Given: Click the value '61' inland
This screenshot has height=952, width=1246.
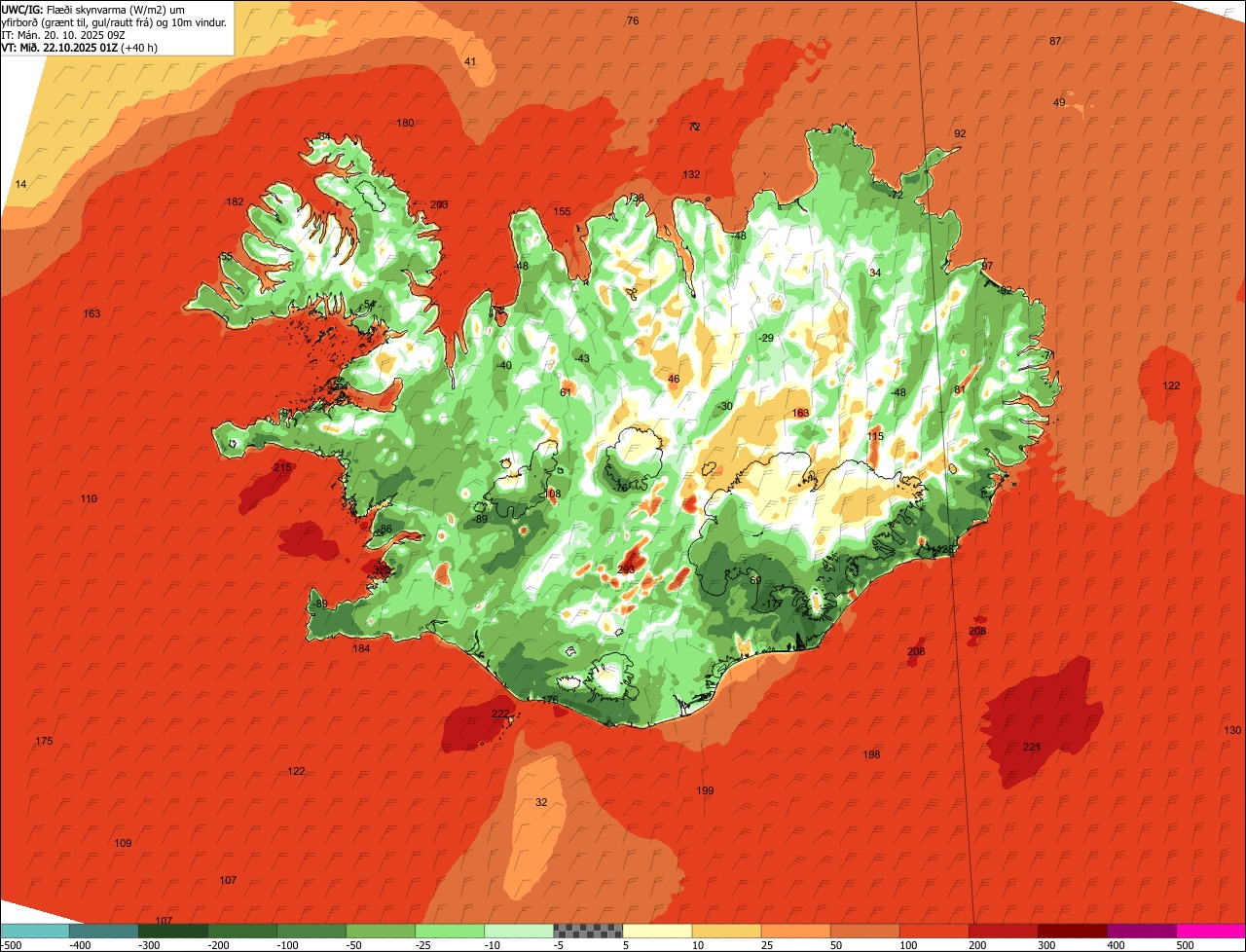Looking at the screenshot, I should (566, 392).
